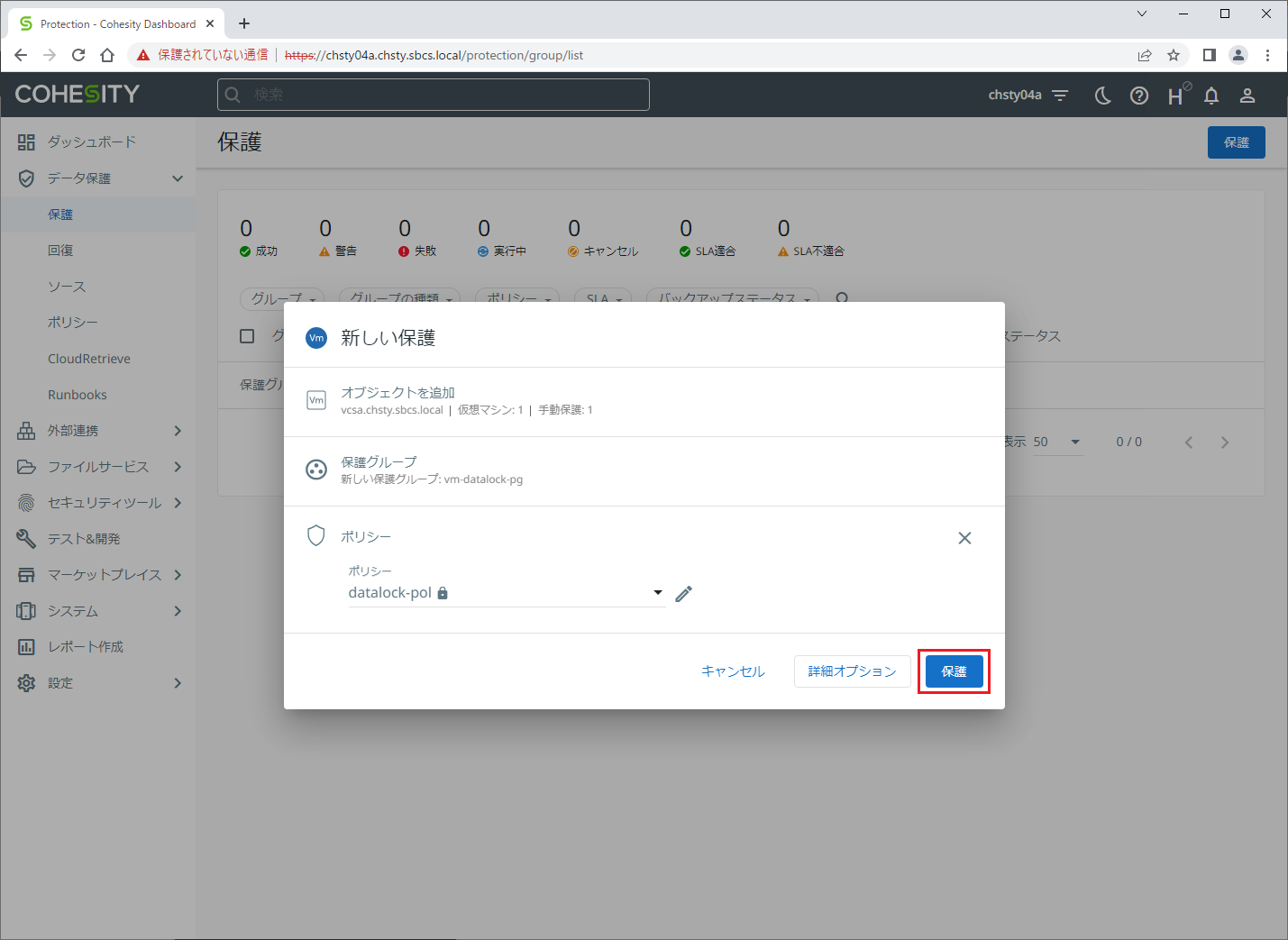Screen dimensions: 1288x940
Task: Click the blue 保護 button in dialog
Action: [954, 671]
